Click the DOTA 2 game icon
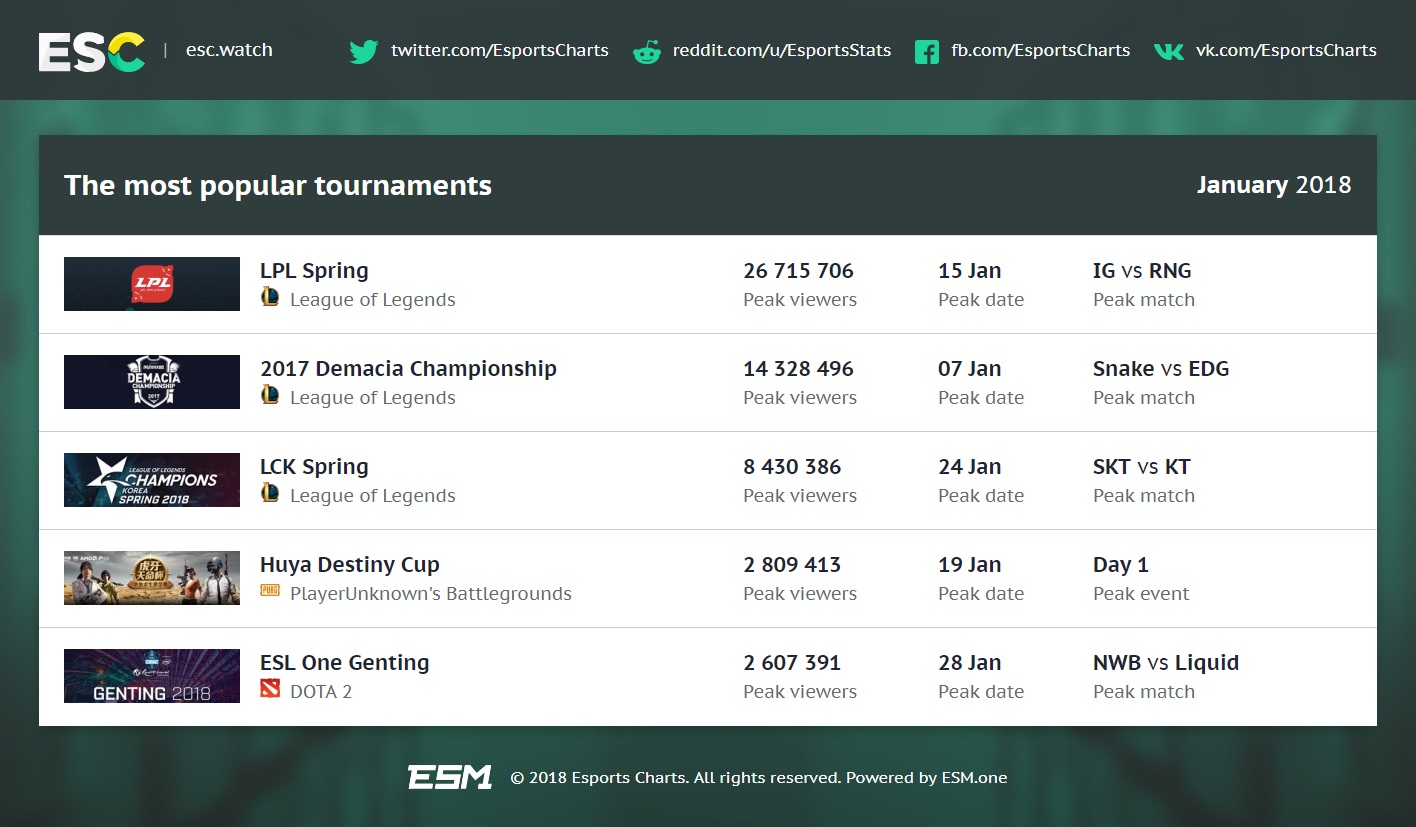The image size is (1416, 827). coord(270,688)
